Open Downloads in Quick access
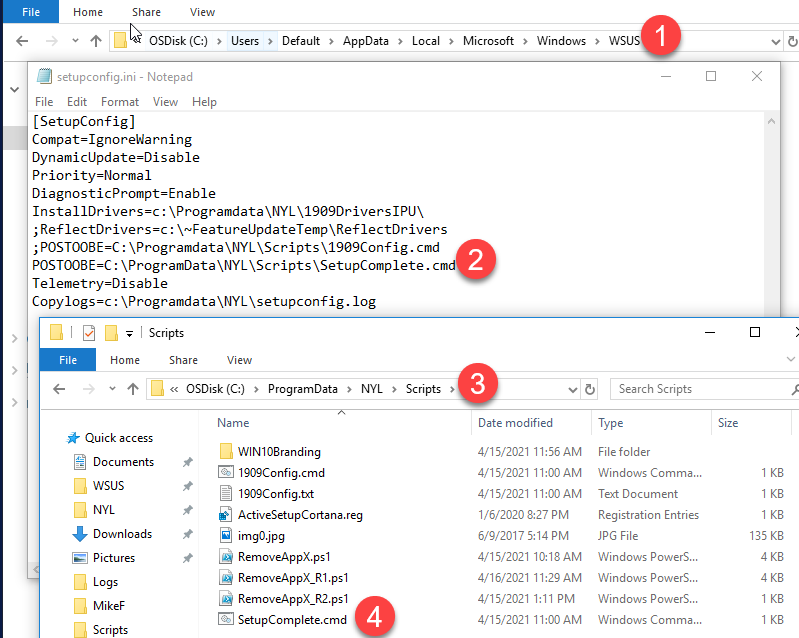Image resolution: width=799 pixels, height=638 pixels. [122, 534]
